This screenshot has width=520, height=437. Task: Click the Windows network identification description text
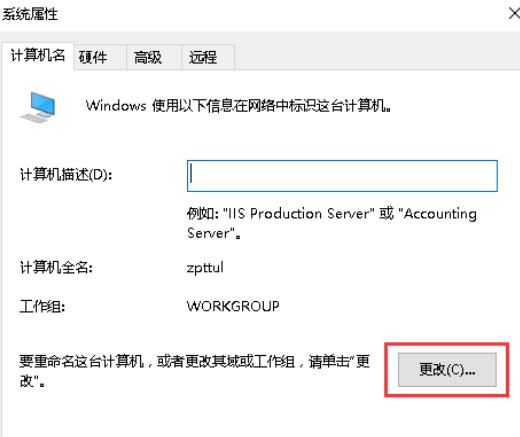click(x=239, y=106)
